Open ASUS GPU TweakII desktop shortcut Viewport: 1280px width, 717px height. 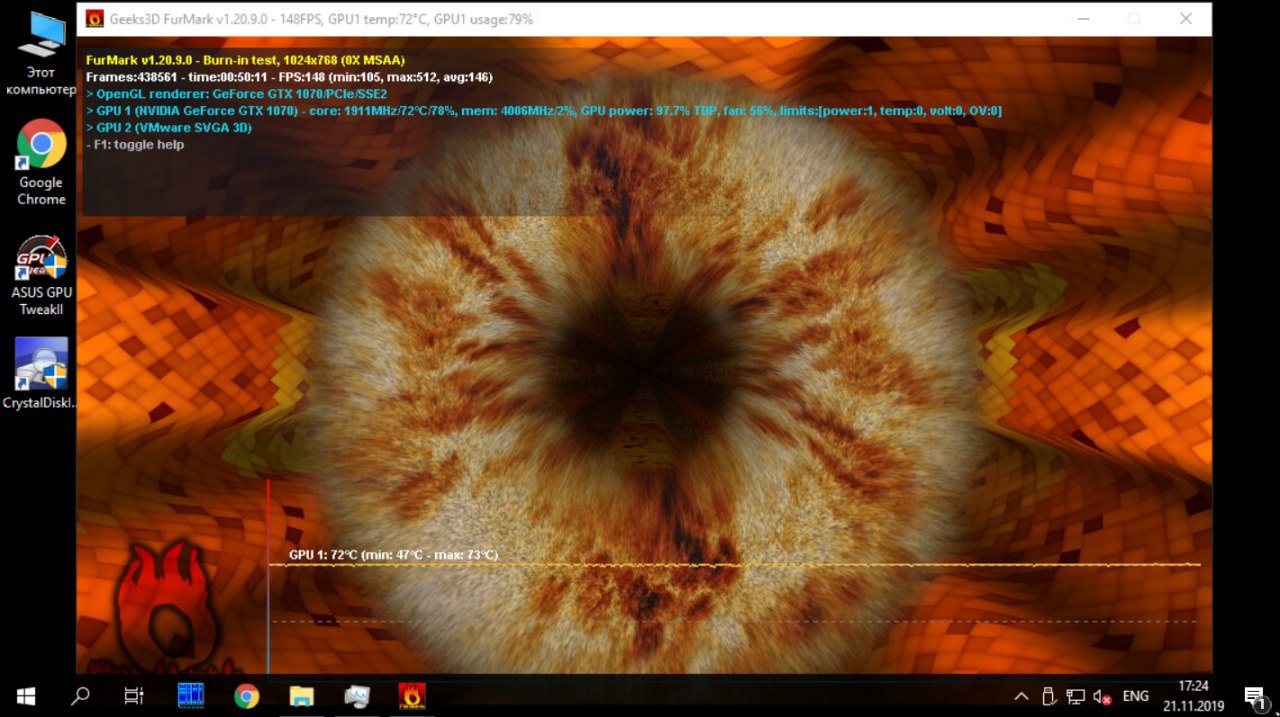coord(41,276)
